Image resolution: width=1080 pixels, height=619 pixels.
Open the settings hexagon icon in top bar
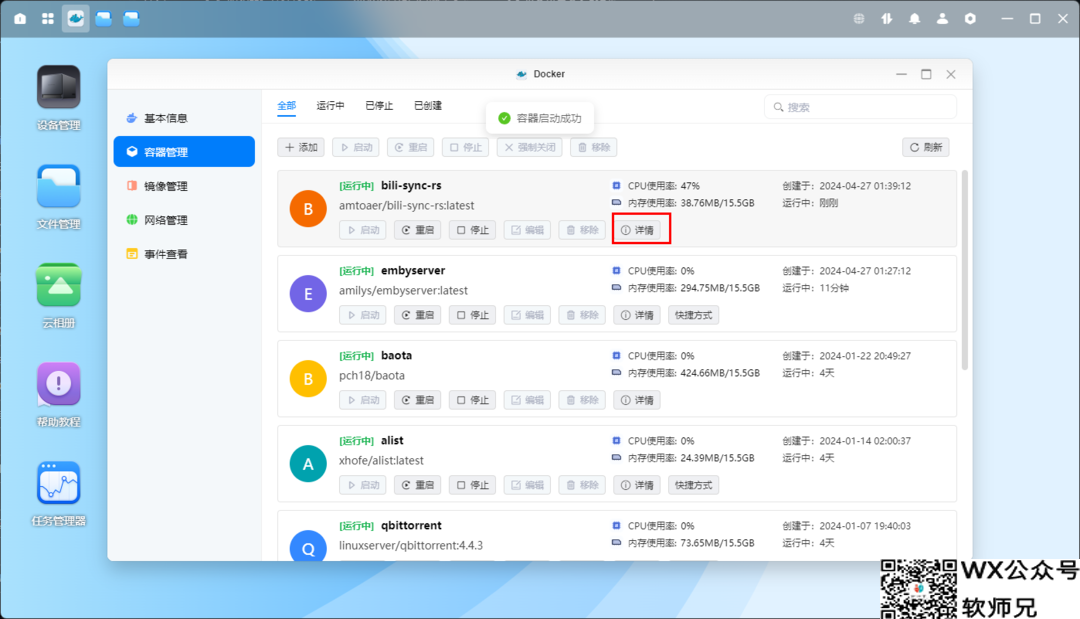[970, 19]
